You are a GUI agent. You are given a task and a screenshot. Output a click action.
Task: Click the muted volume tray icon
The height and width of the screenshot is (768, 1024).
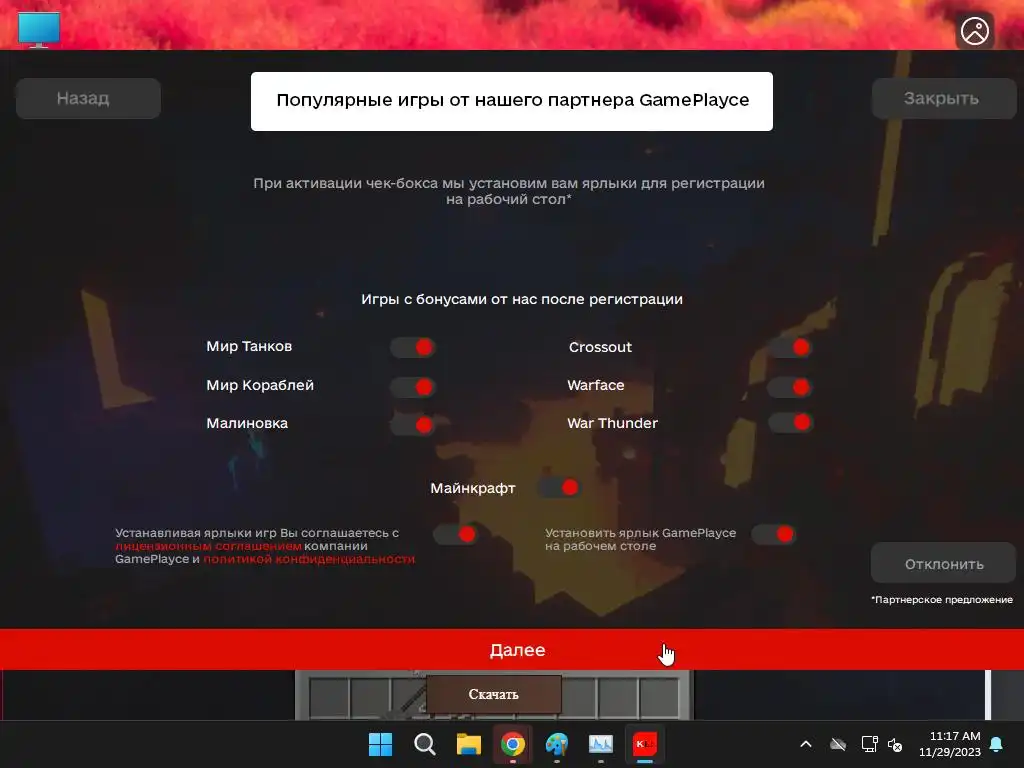(x=895, y=744)
